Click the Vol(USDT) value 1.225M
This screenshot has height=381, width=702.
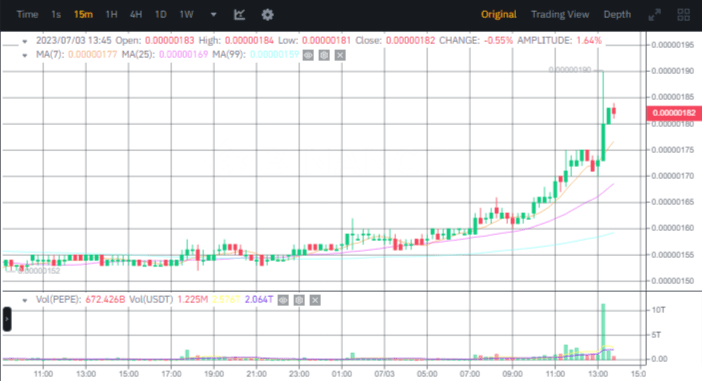tap(193, 300)
